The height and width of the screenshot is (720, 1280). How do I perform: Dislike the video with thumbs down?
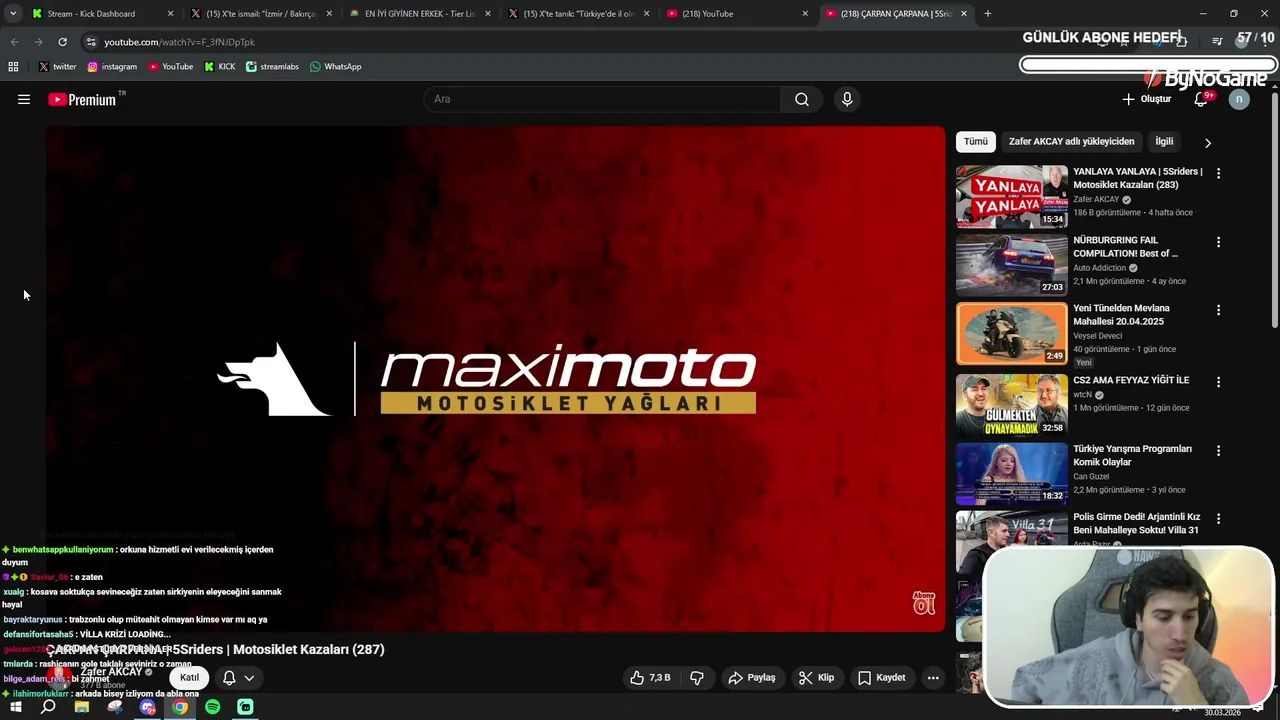click(697, 678)
